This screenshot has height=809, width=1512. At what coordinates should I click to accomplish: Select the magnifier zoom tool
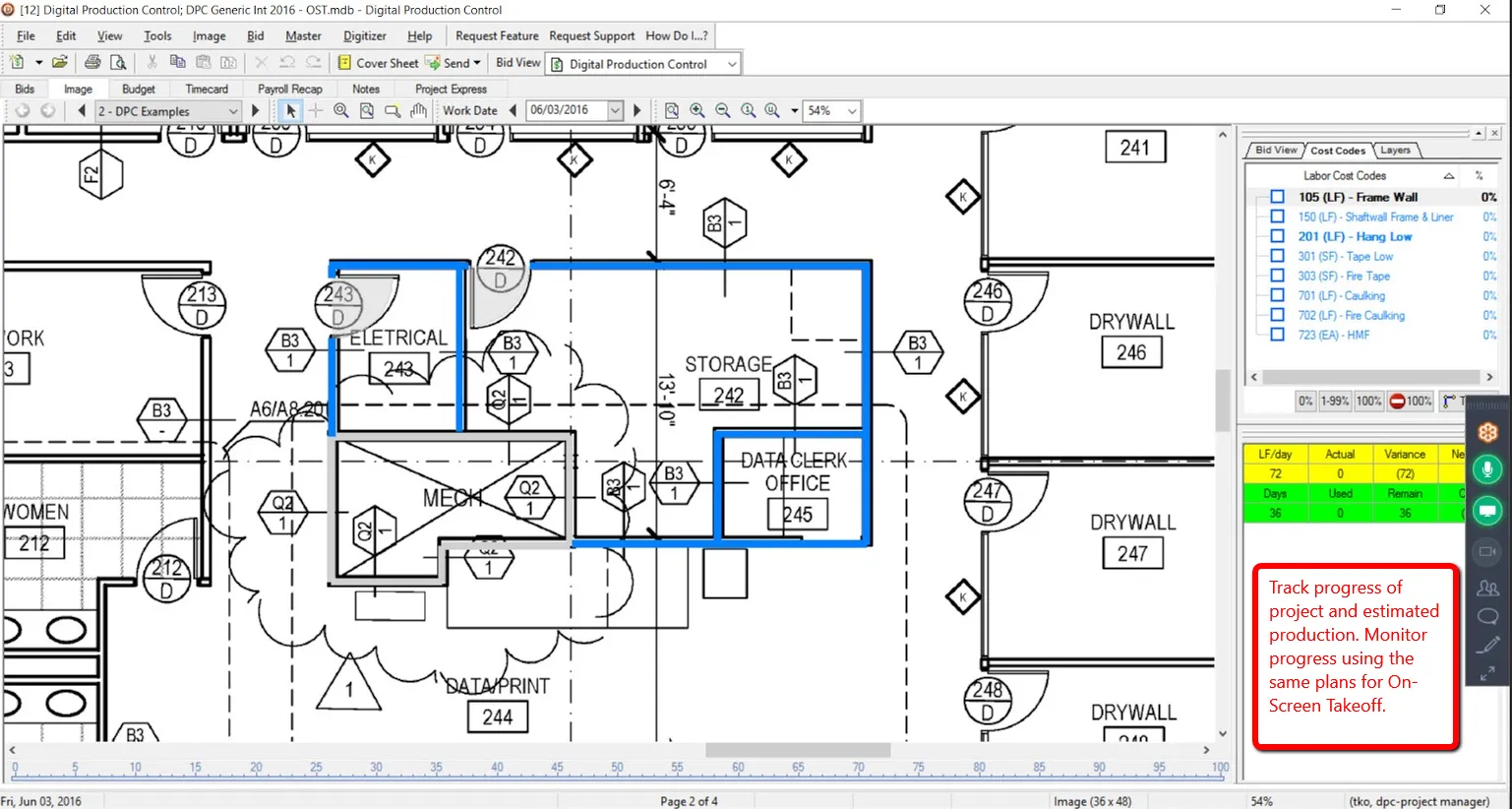[341, 110]
